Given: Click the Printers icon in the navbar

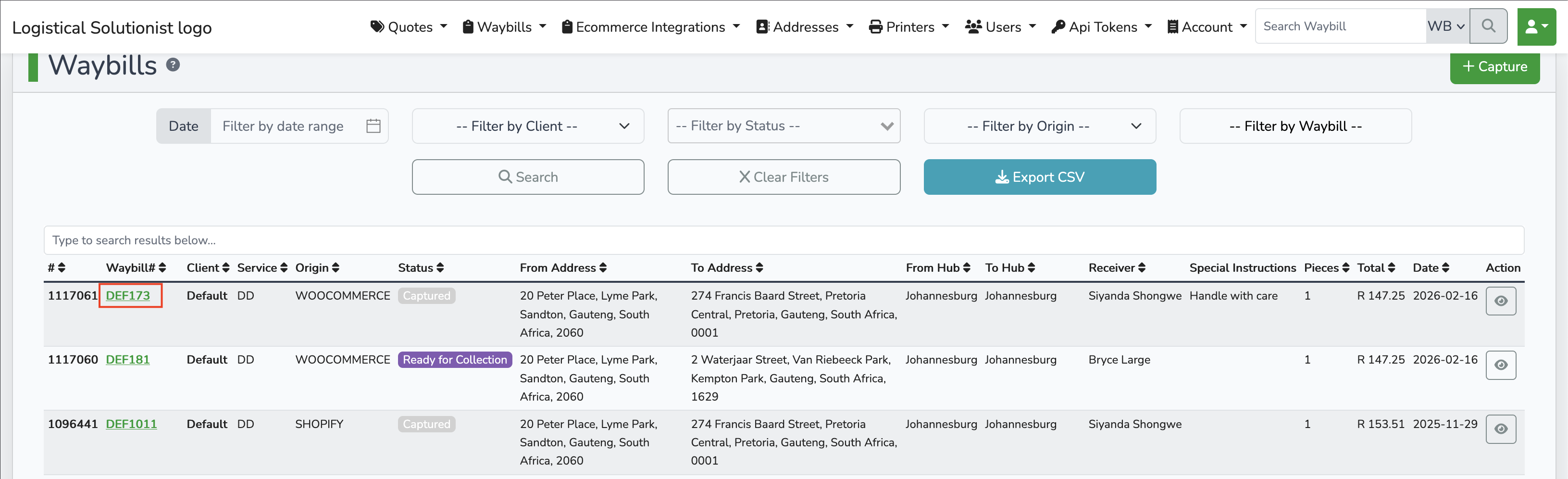Looking at the screenshot, I should click(x=875, y=26).
